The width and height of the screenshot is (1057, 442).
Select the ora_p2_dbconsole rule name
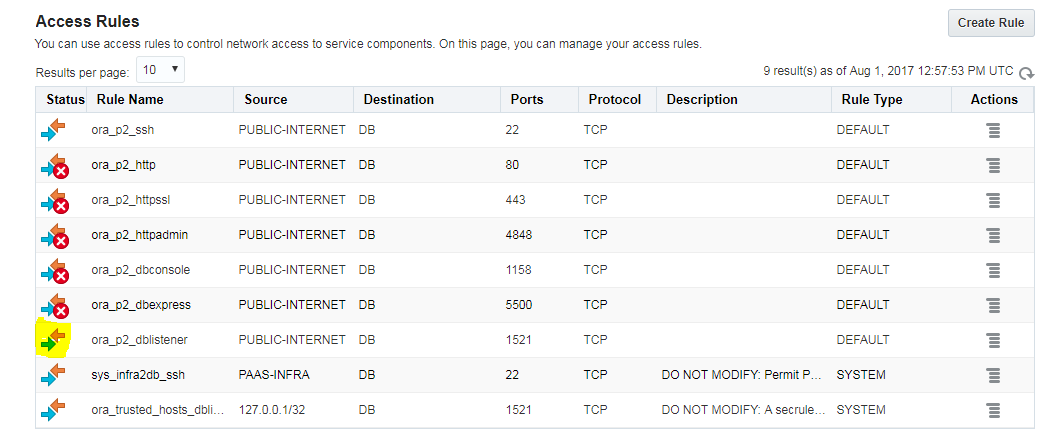coord(140,270)
